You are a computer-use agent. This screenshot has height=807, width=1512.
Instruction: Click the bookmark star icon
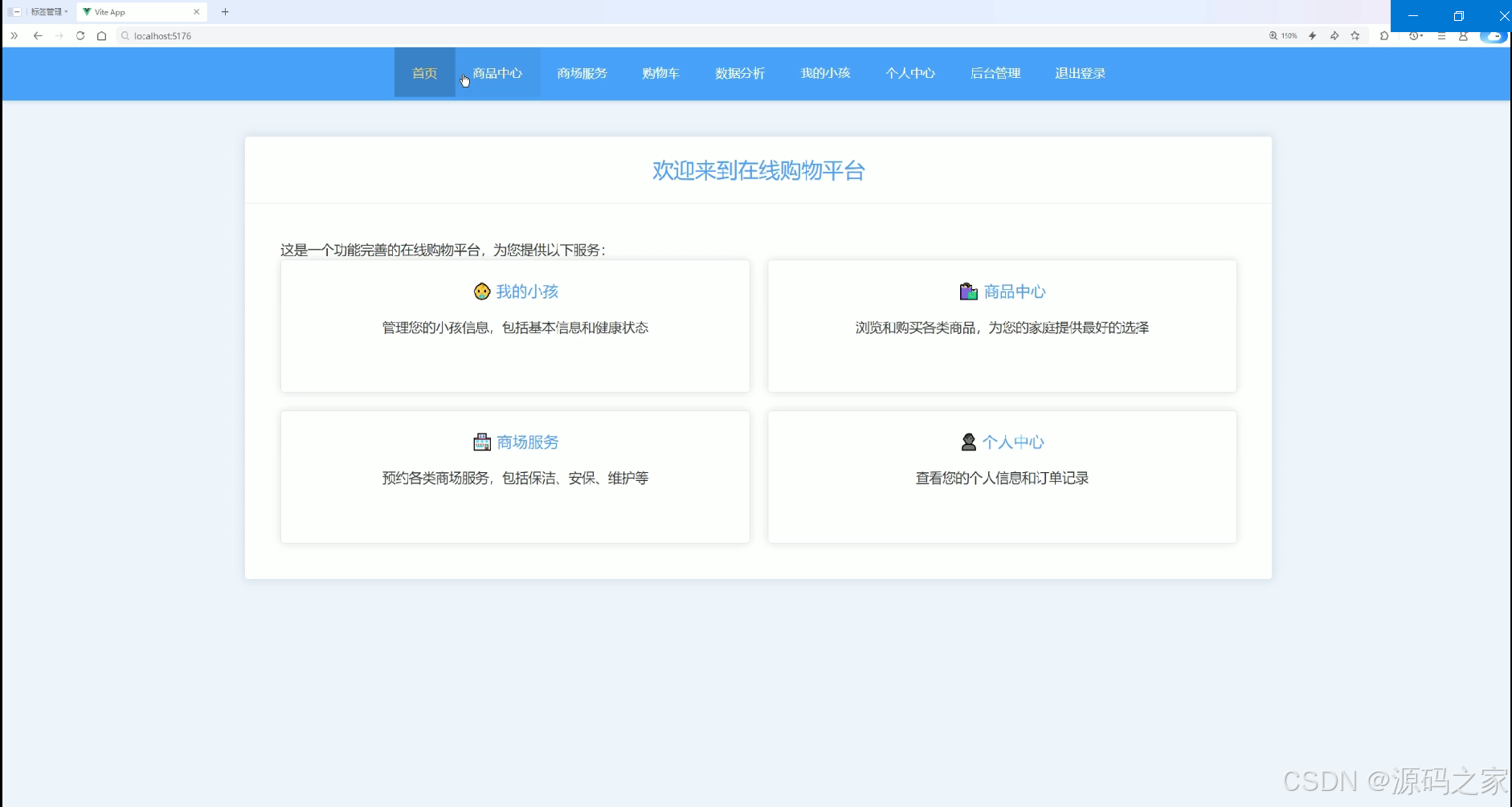click(x=1355, y=36)
